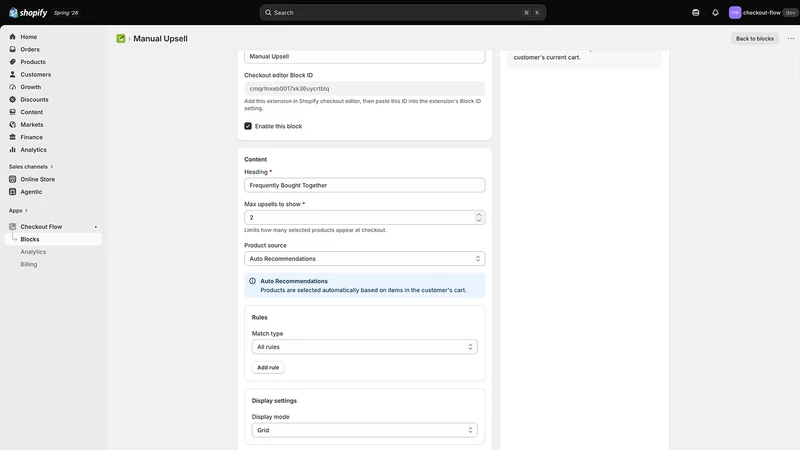This screenshot has width=800, height=450.
Task: Go to Billing under Checkout Flow
Action: pos(29,264)
